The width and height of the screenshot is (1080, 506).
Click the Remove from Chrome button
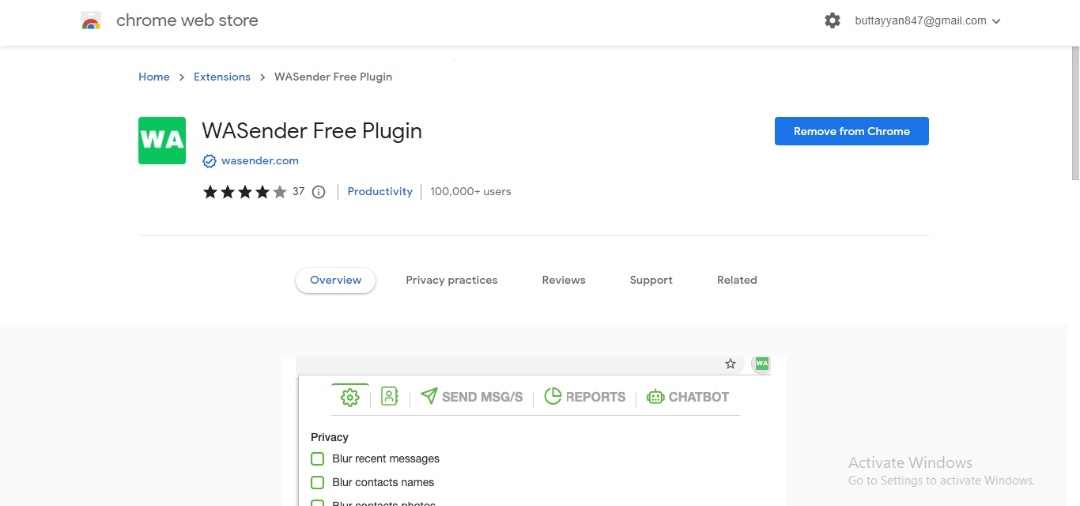coord(851,131)
